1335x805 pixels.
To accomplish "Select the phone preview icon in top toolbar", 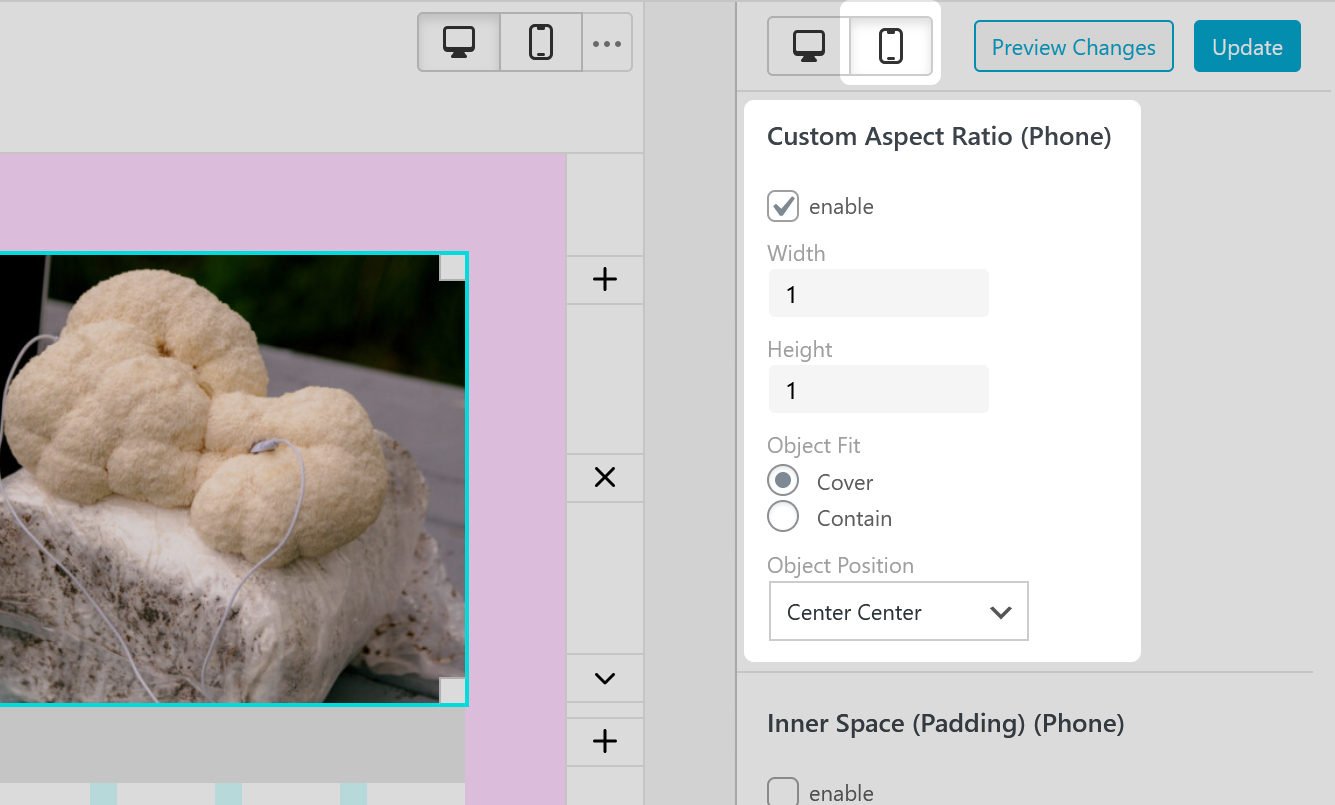I will (540, 42).
